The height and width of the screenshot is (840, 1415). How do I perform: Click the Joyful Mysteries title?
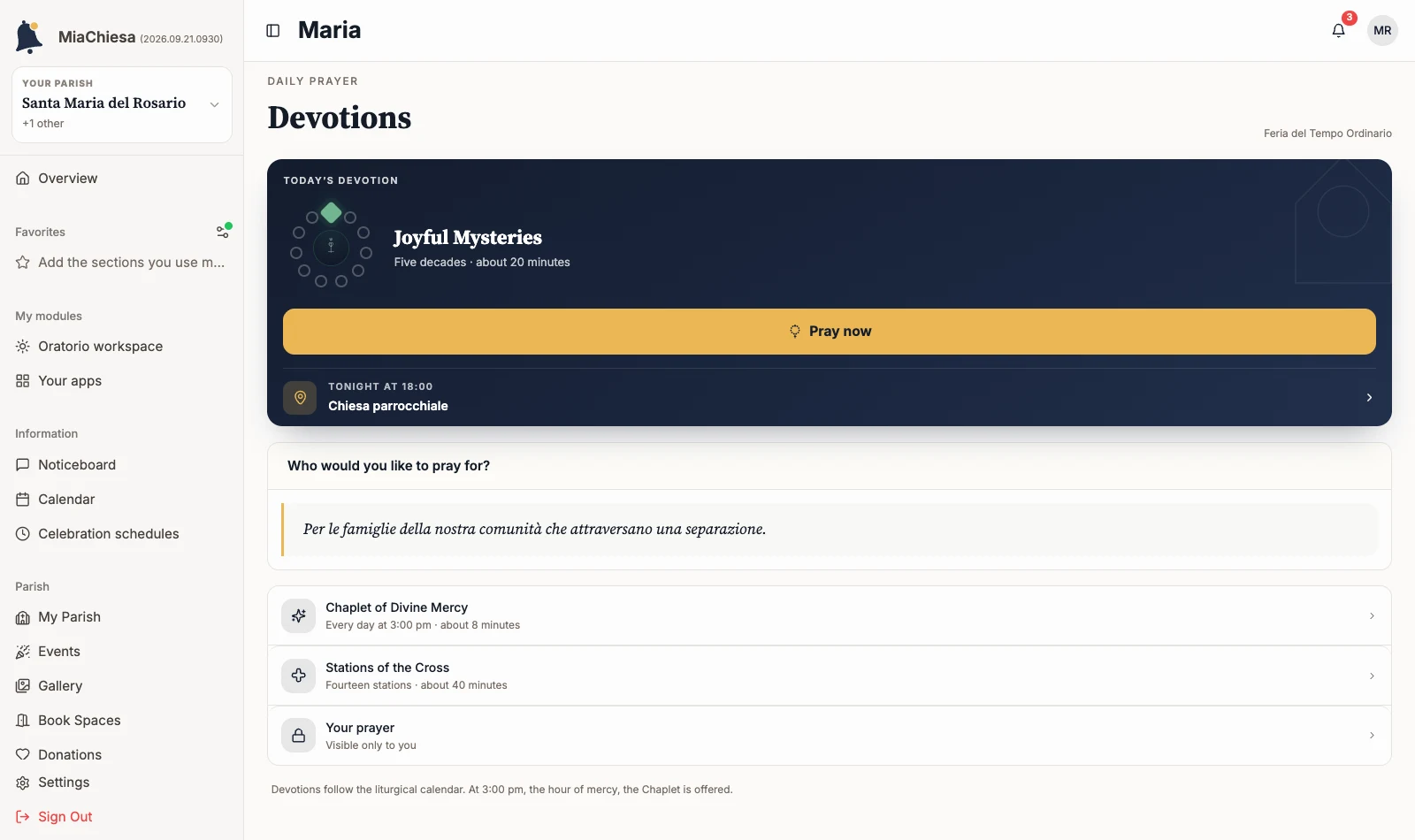click(468, 238)
